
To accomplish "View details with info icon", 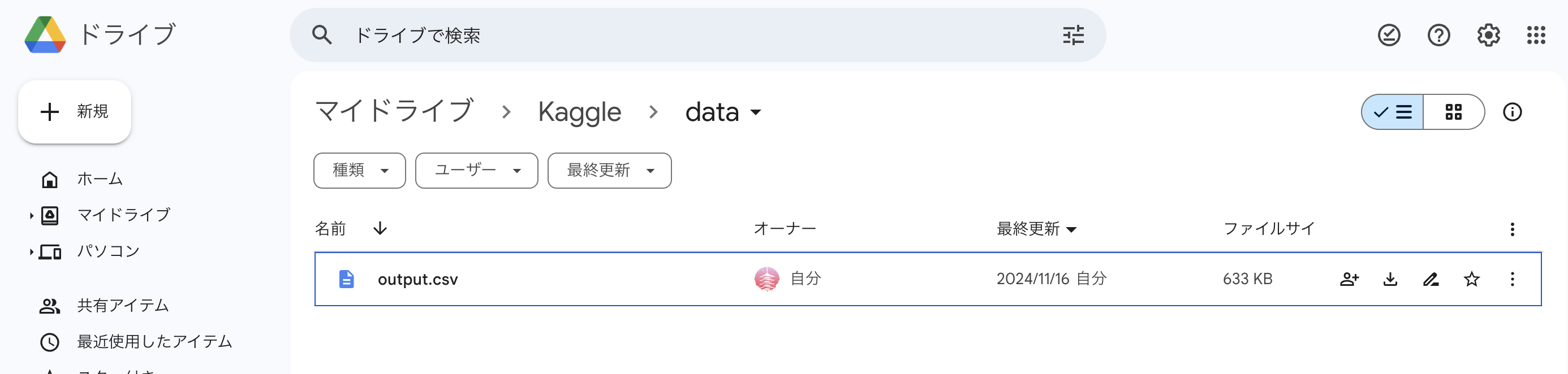I will click(1513, 112).
